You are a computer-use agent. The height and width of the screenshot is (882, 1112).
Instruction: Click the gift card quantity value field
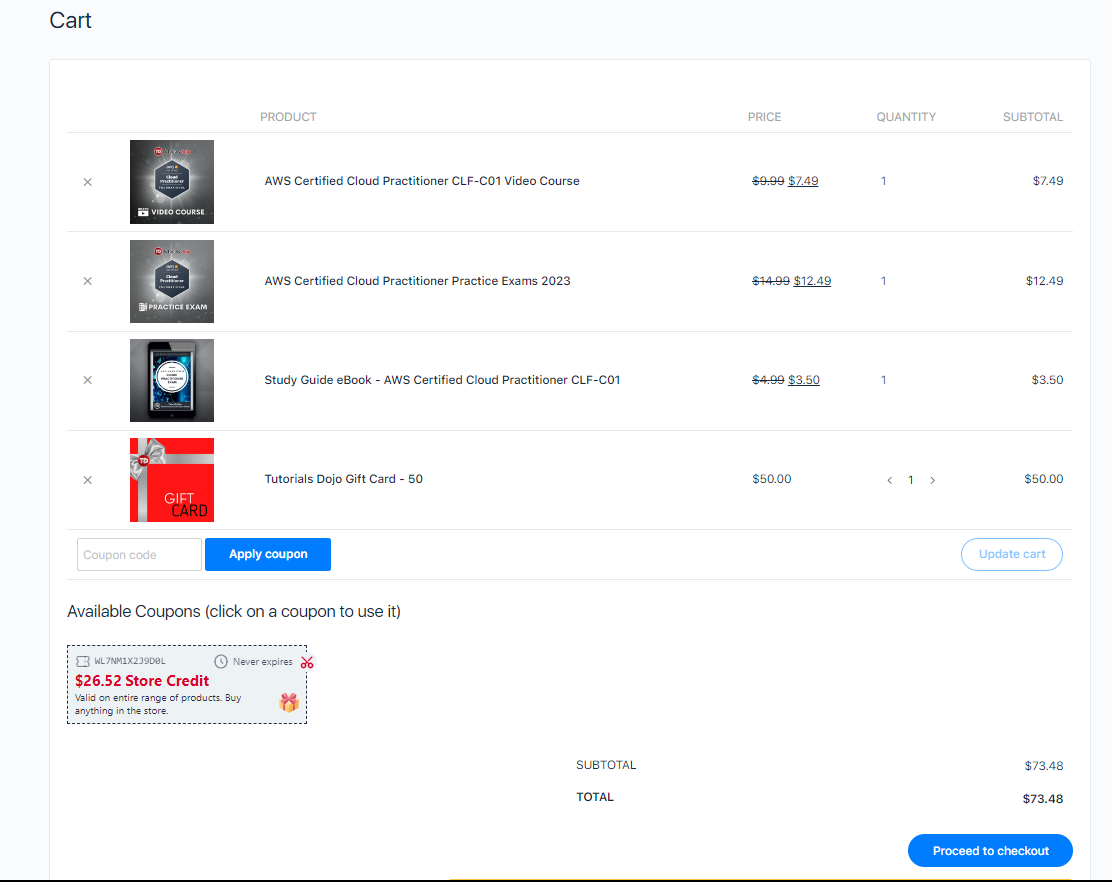click(911, 480)
